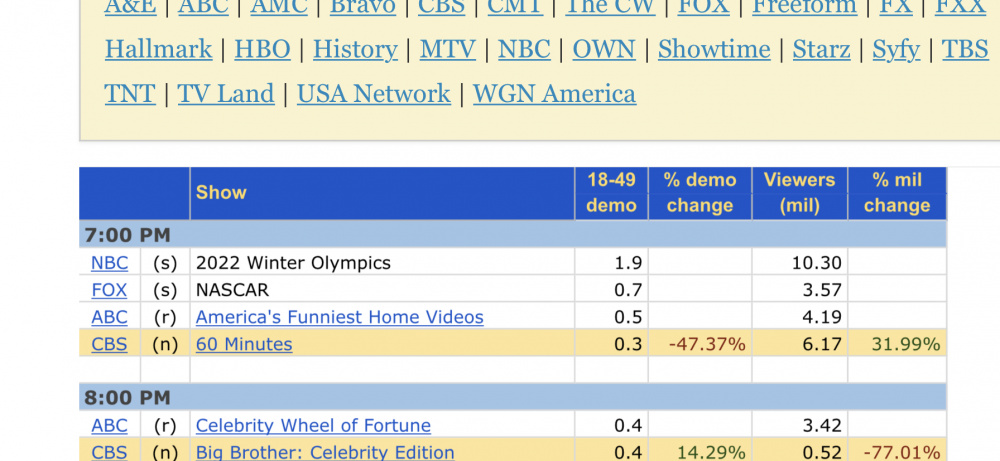The width and height of the screenshot is (1000, 461).
Task: Open the TV Land network link
Action: point(226,94)
